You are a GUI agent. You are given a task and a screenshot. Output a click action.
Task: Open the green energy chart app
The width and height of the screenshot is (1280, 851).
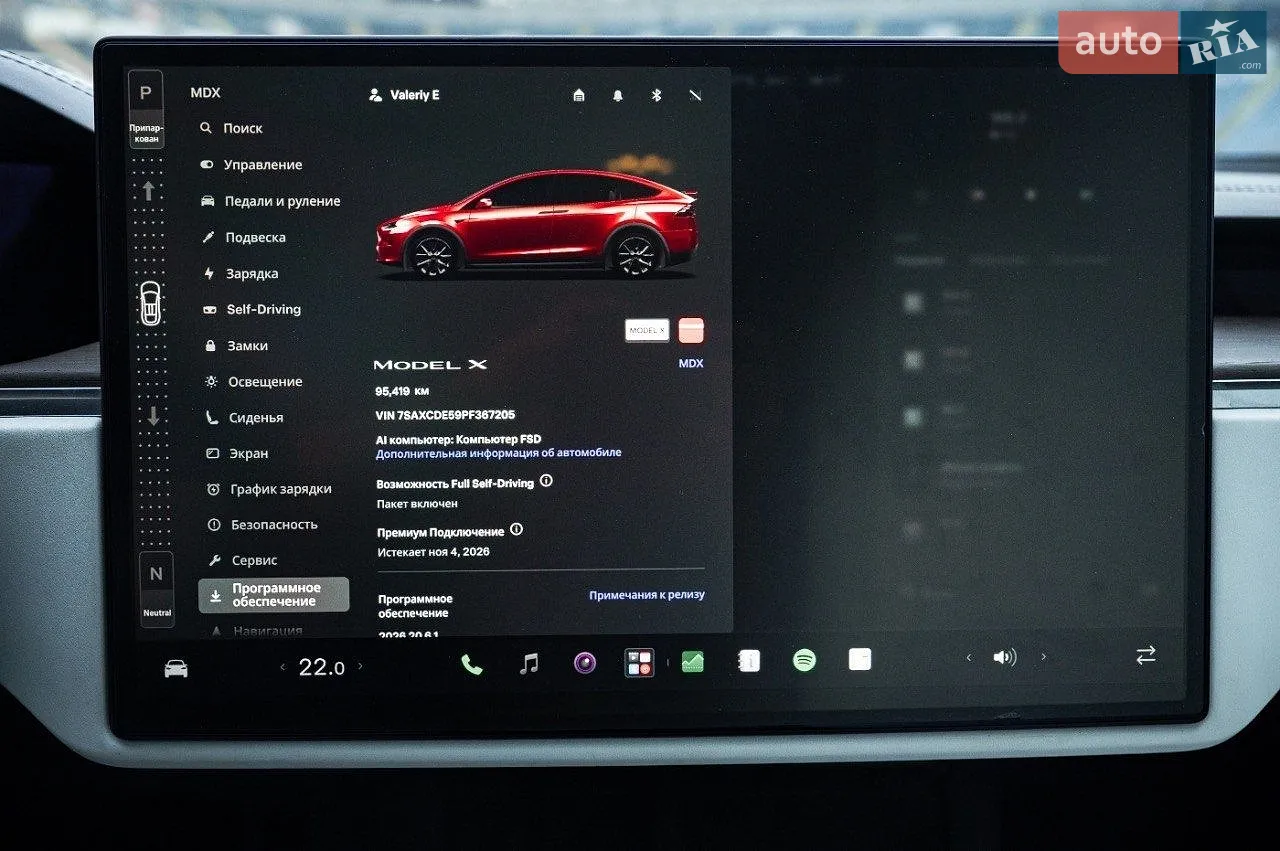693,661
